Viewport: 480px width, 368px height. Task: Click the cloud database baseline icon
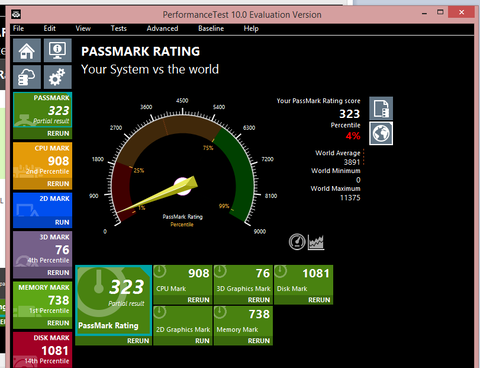point(27,77)
